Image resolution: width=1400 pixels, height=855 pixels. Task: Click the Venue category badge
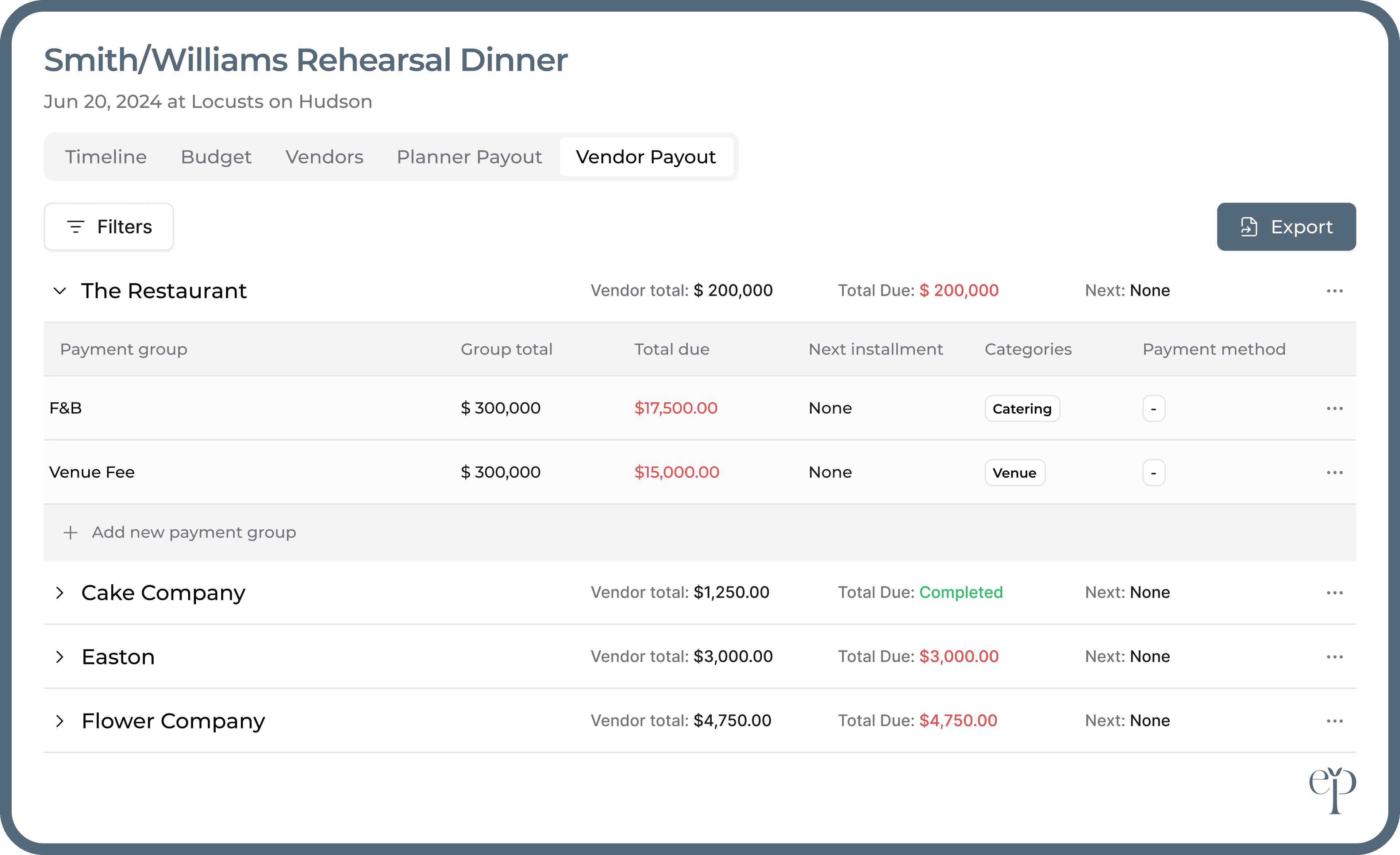(x=1014, y=471)
